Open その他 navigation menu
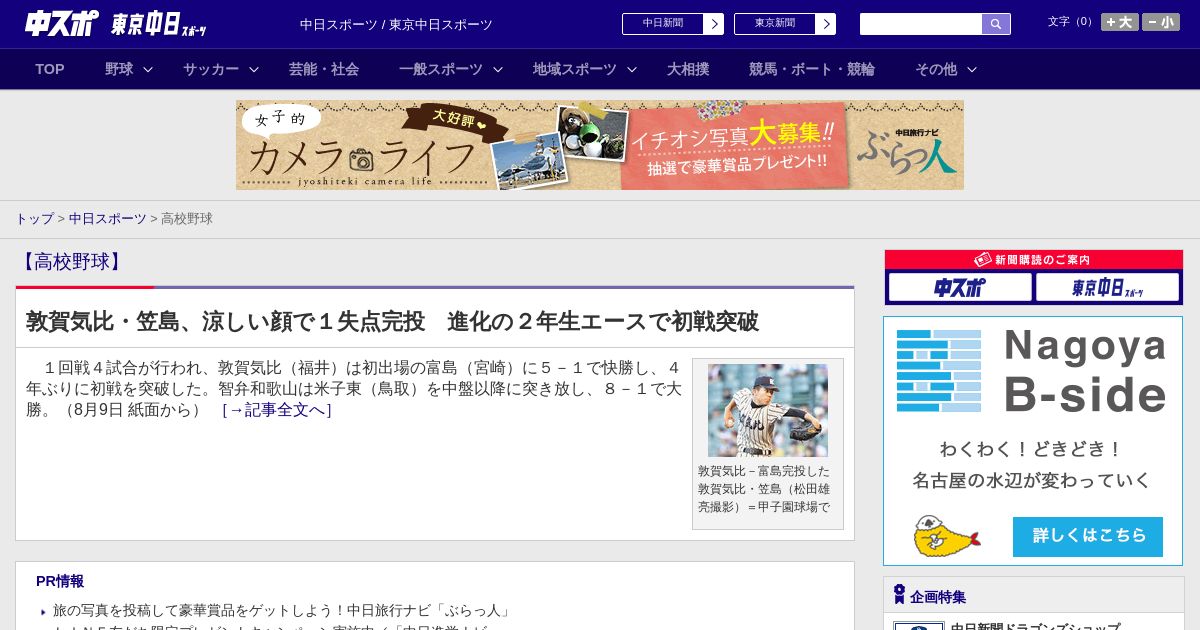 click(936, 69)
